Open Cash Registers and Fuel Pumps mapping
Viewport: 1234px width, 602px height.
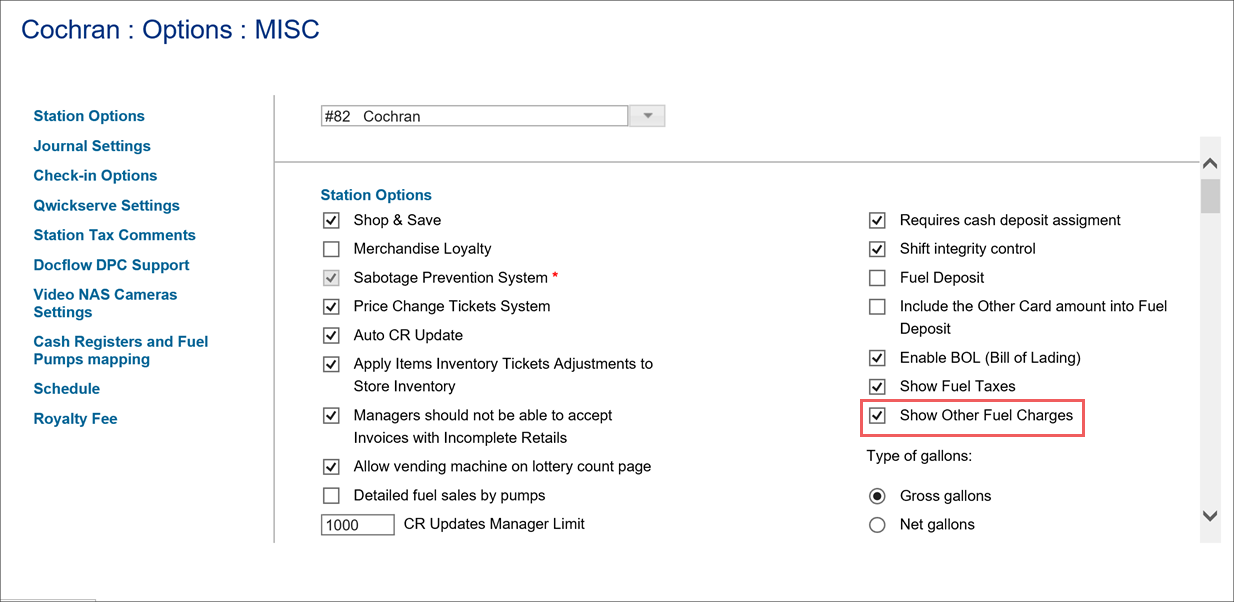pyautogui.click(x=120, y=350)
